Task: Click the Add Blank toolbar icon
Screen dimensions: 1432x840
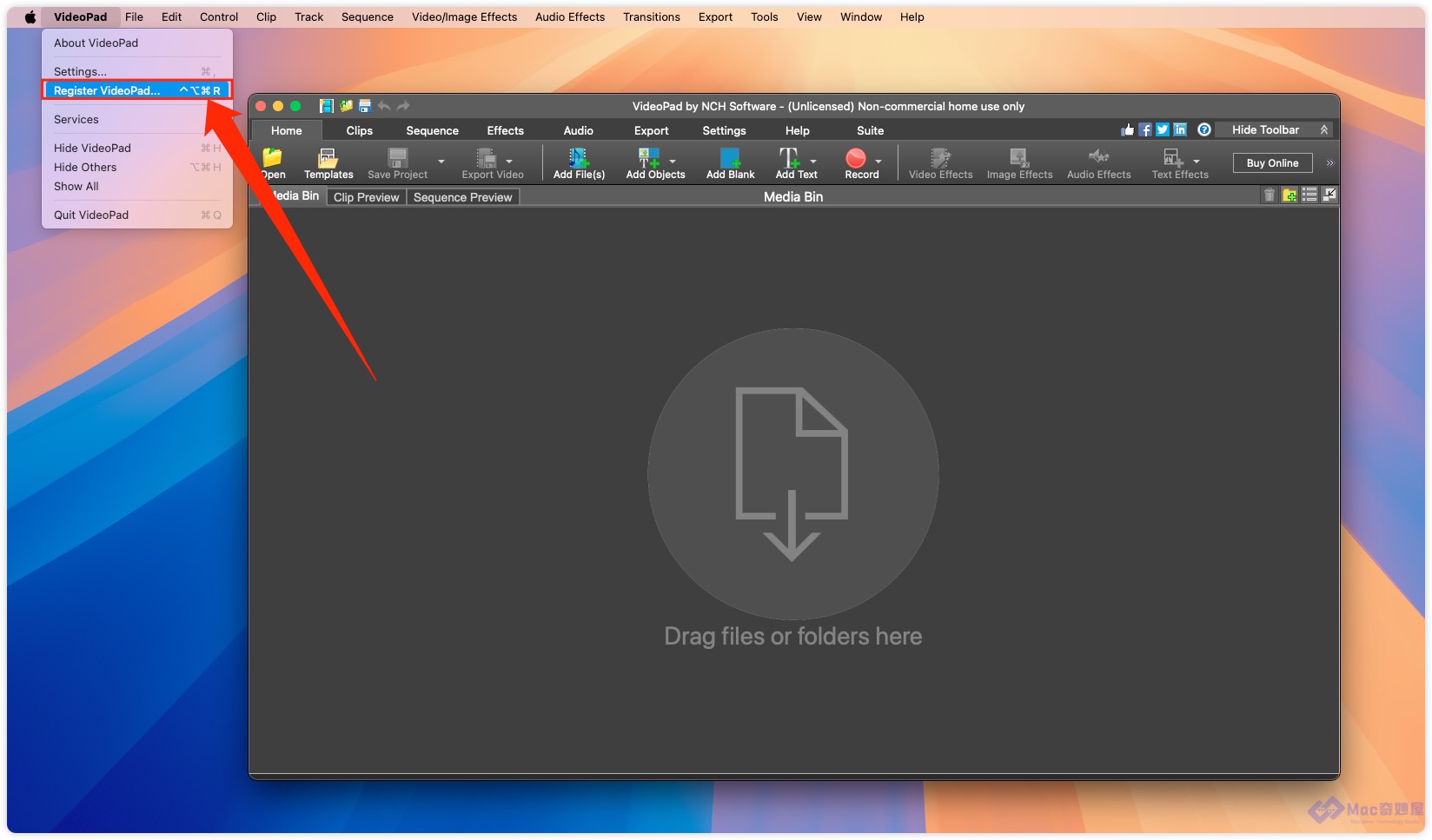Action: coord(730,158)
